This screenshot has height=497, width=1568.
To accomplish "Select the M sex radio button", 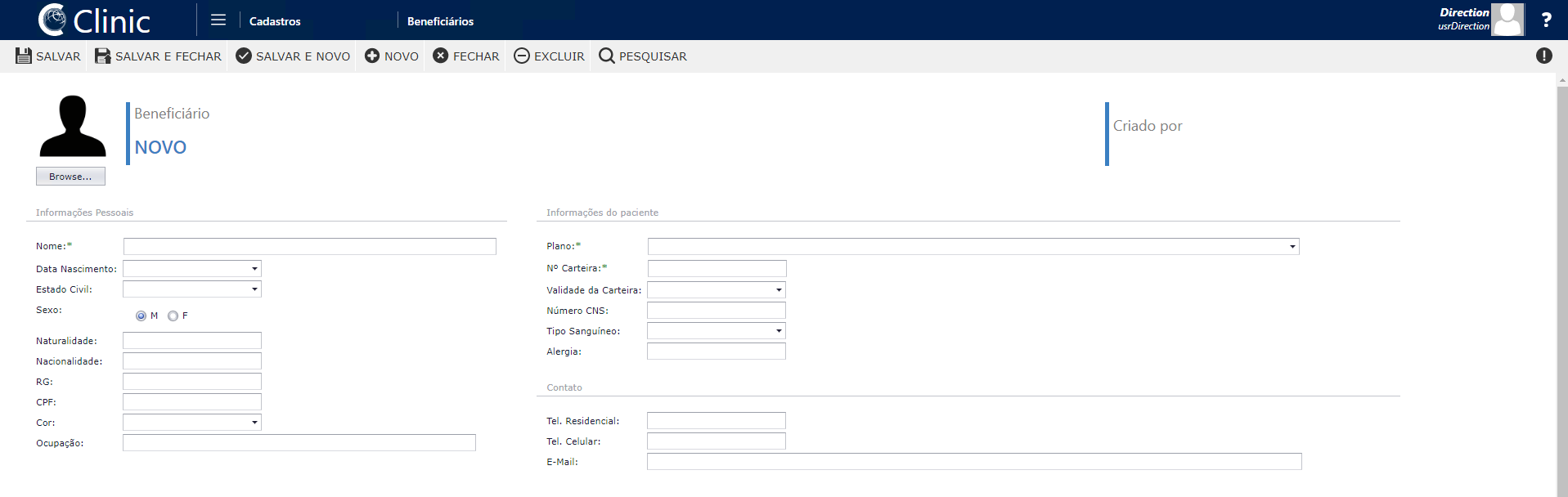I will [141, 316].
